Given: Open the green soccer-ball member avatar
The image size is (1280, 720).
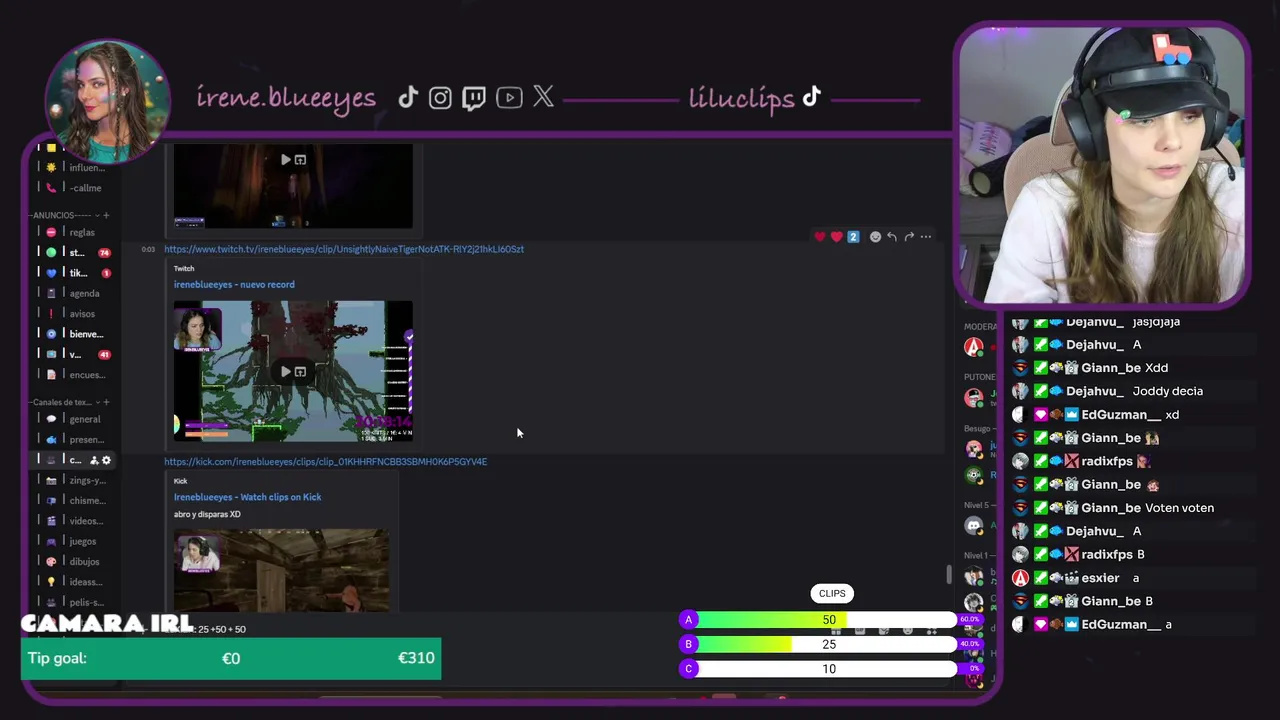Looking at the screenshot, I should (973, 475).
